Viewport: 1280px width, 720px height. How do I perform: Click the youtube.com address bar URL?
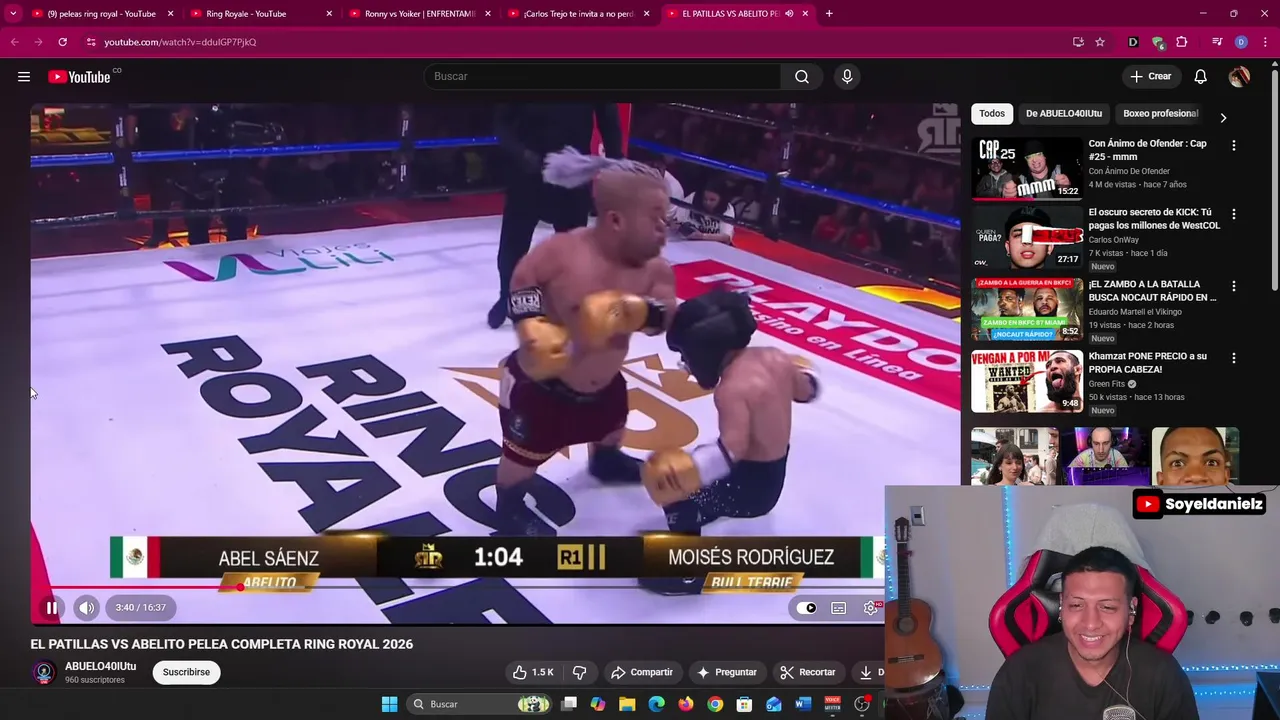pyautogui.click(x=180, y=42)
